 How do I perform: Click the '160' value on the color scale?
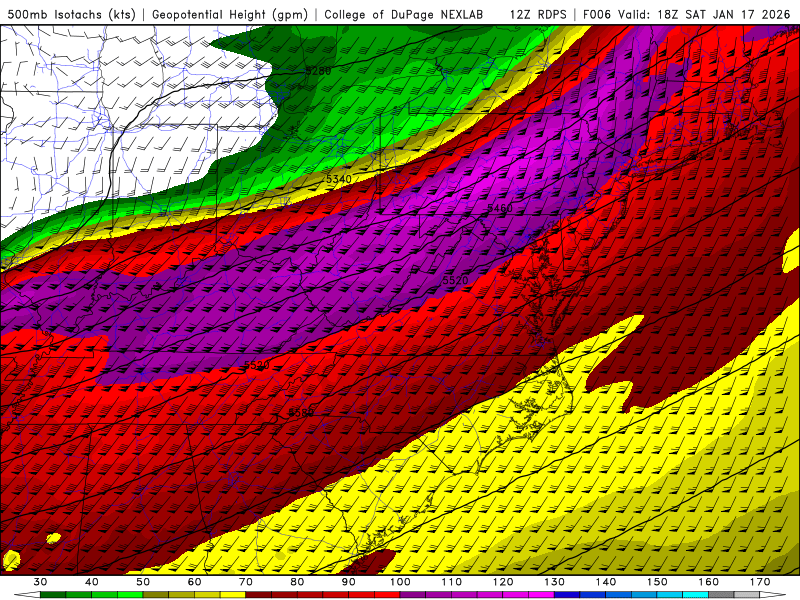point(709,582)
